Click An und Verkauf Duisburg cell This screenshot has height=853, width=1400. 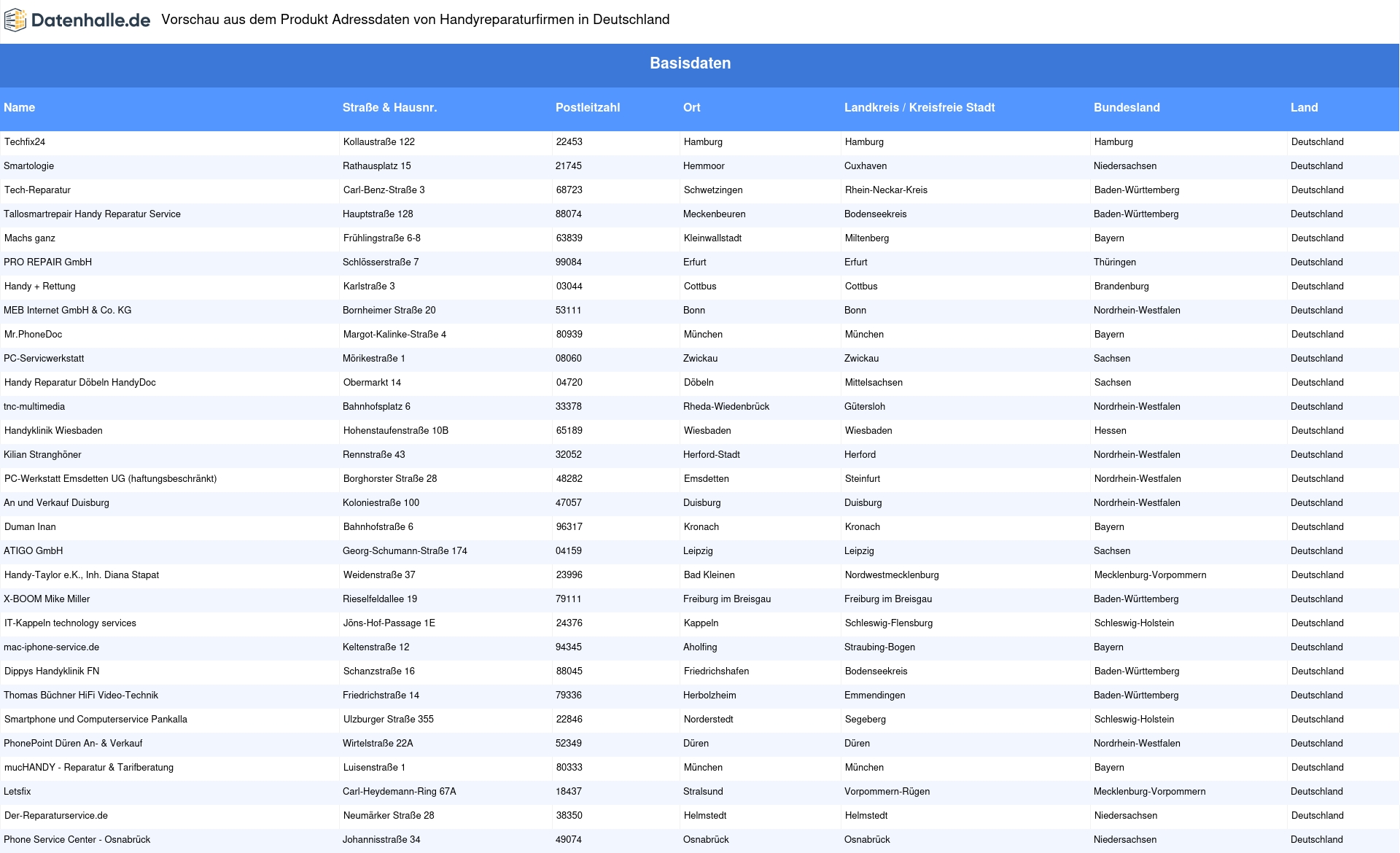tap(57, 503)
